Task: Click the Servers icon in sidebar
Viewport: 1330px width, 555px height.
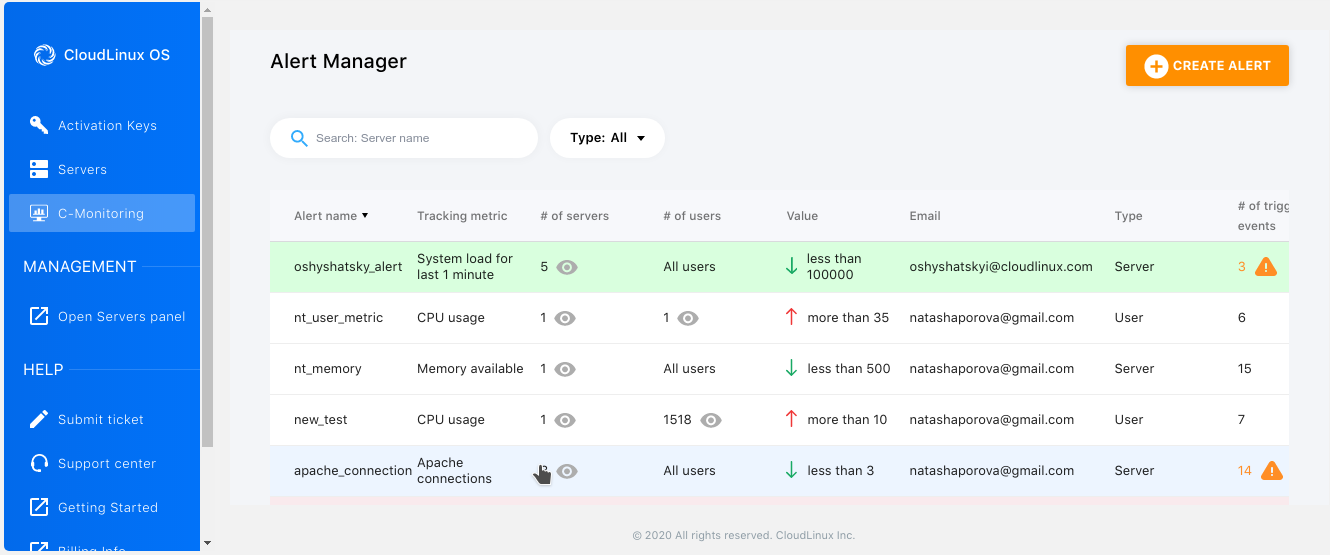Action: [x=39, y=169]
